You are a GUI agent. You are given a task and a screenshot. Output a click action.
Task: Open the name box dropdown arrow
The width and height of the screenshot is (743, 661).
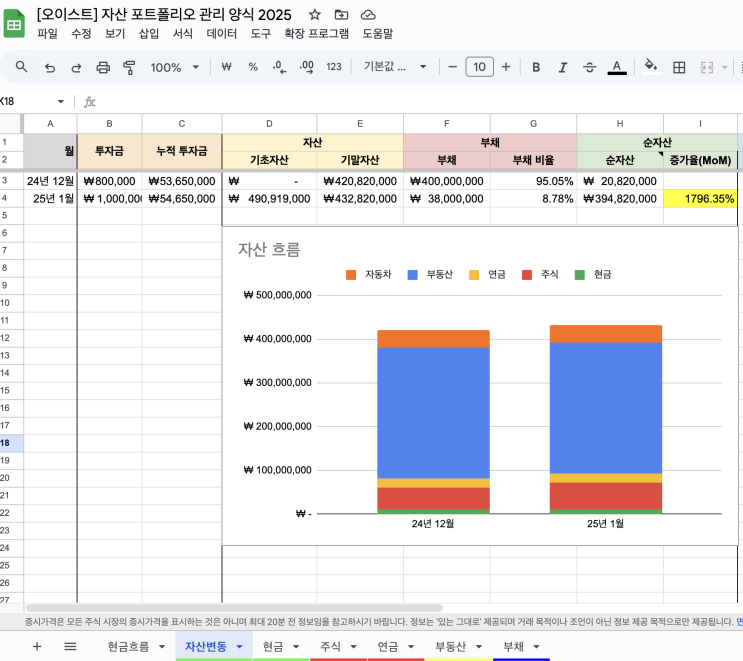[x=61, y=101]
